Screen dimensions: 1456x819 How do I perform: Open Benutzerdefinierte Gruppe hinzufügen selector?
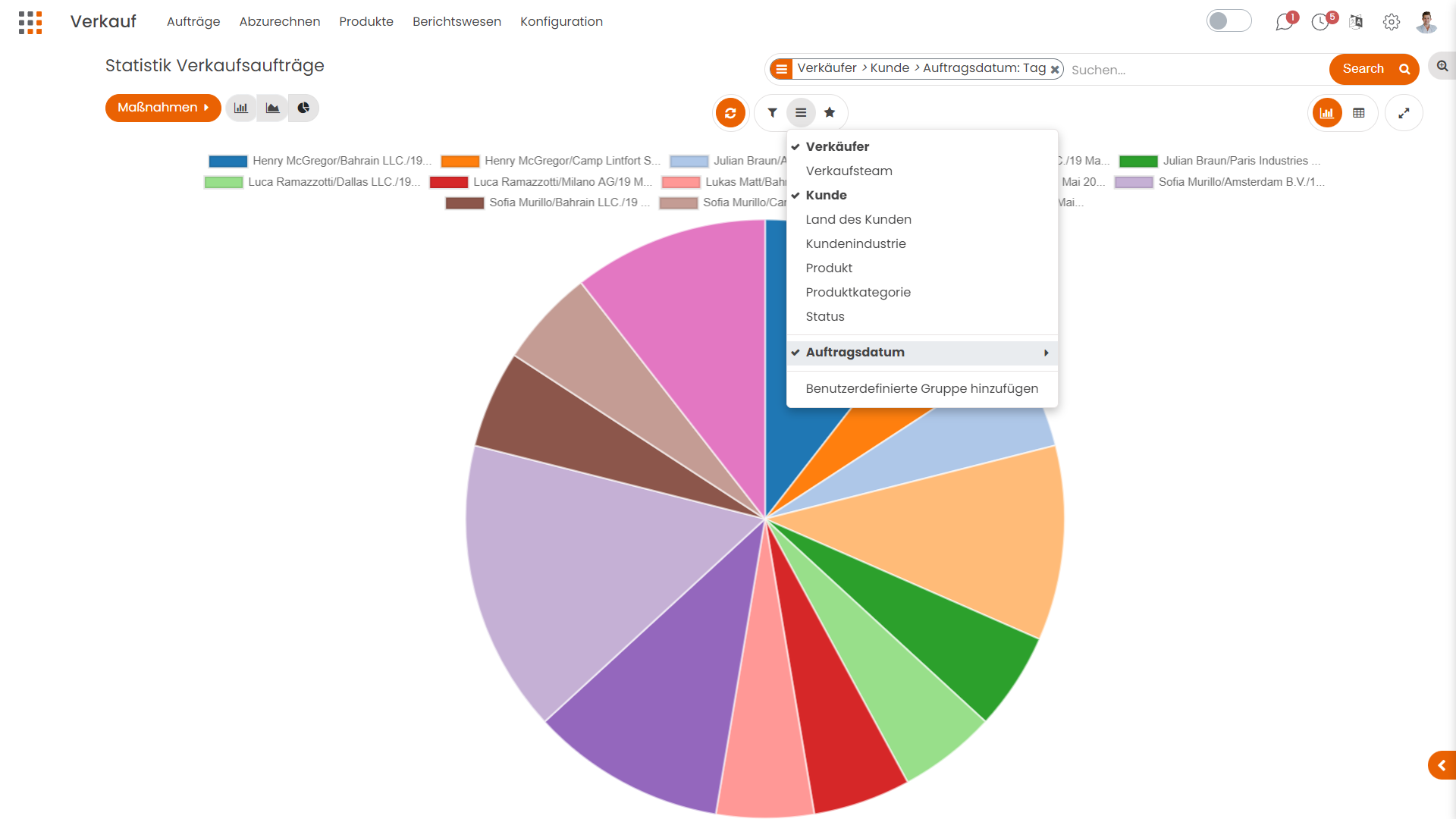pyautogui.click(x=922, y=388)
